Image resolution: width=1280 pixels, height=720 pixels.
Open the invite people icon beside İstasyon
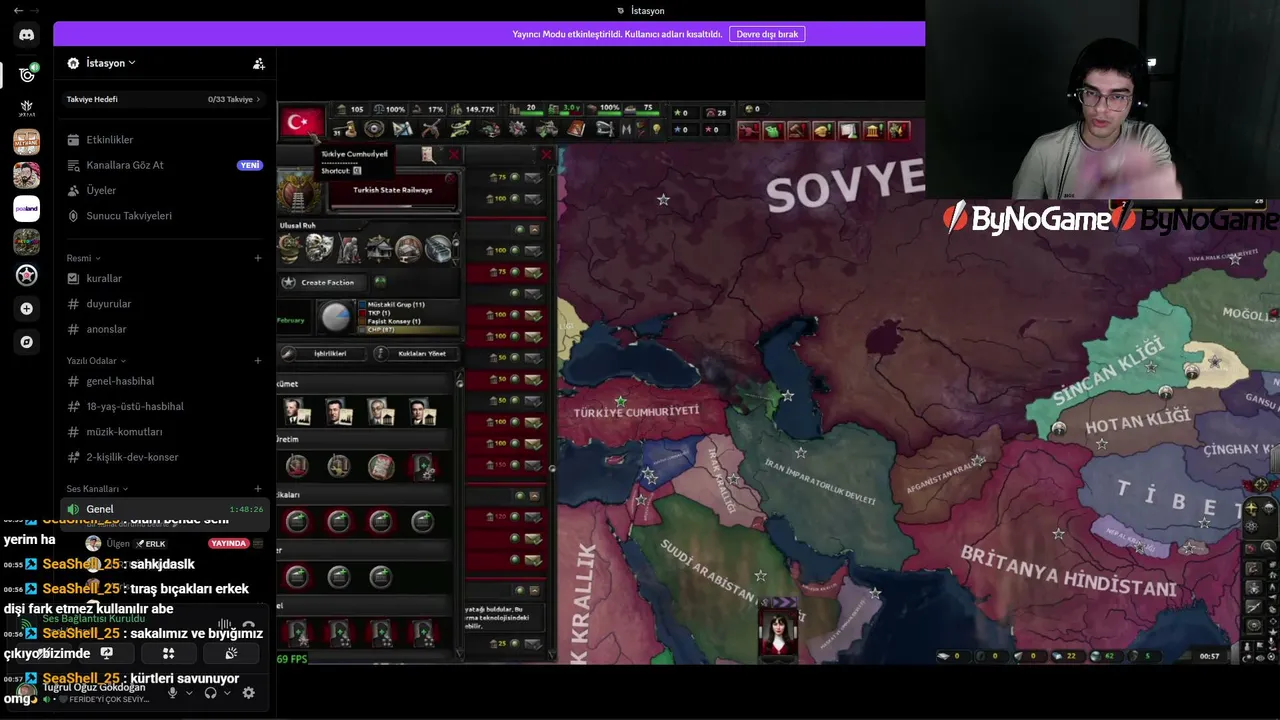click(x=258, y=63)
